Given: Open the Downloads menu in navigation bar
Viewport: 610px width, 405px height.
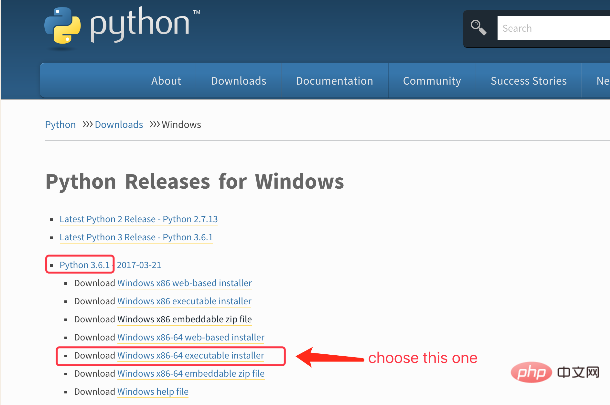Looking at the screenshot, I should pos(238,81).
